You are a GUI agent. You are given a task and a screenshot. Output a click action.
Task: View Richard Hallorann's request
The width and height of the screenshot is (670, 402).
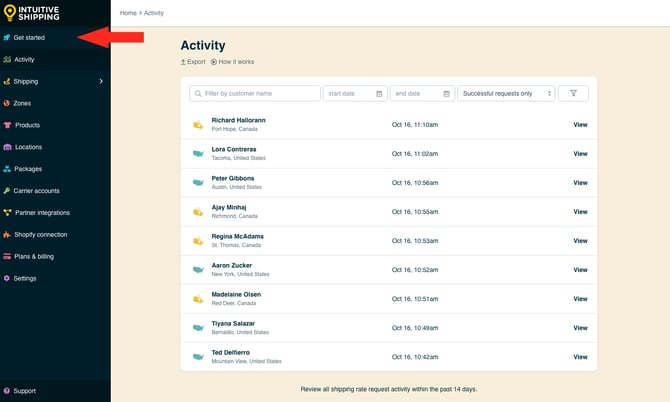580,125
